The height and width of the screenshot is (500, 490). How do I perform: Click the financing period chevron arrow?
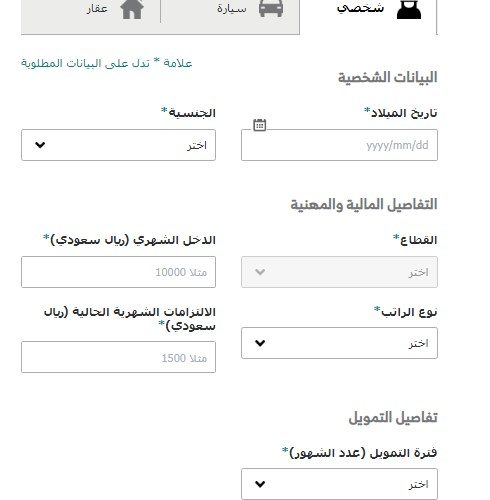pos(260,484)
